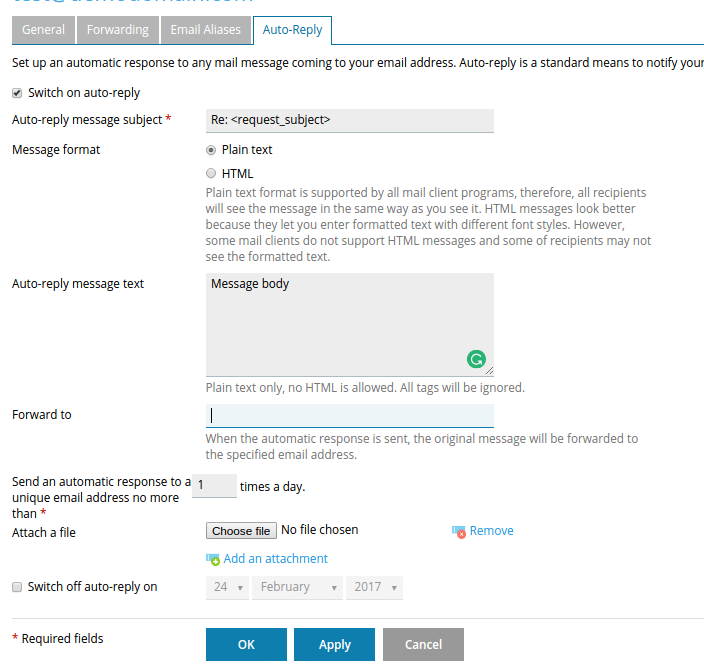Screen dimensions: 704x667
Task: Click the 'Switch off auto-reply on' label
Action: point(92,587)
